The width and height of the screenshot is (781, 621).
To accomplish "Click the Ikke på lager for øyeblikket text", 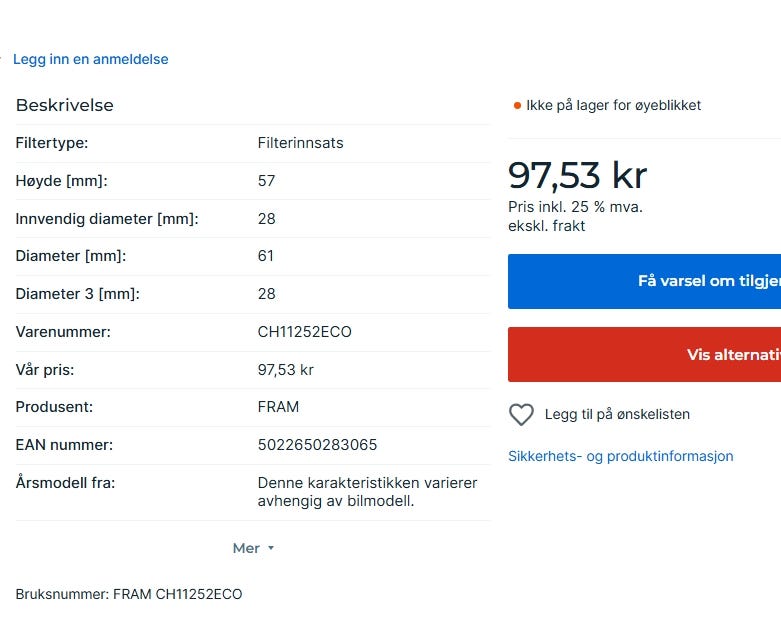I will click(613, 105).
